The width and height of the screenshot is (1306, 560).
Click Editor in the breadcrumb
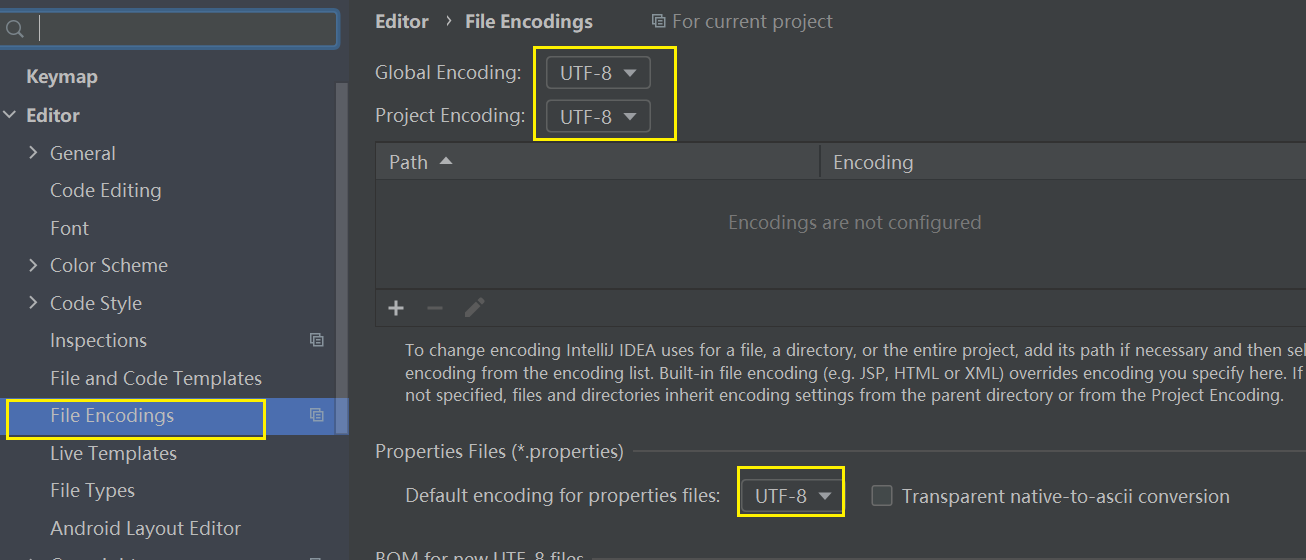(x=401, y=21)
